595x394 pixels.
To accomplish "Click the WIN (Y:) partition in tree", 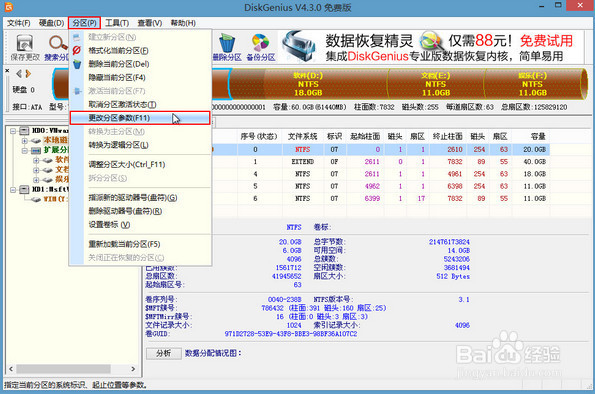I will (56, 199).
